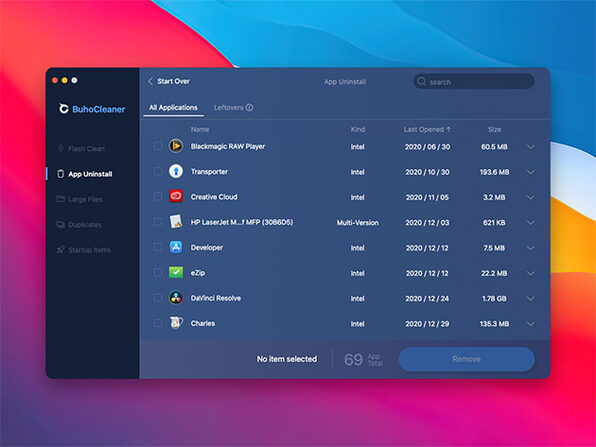596x447 pixels.
Task: Sort by Last Opened column header
Action: (x=427, y=130)
